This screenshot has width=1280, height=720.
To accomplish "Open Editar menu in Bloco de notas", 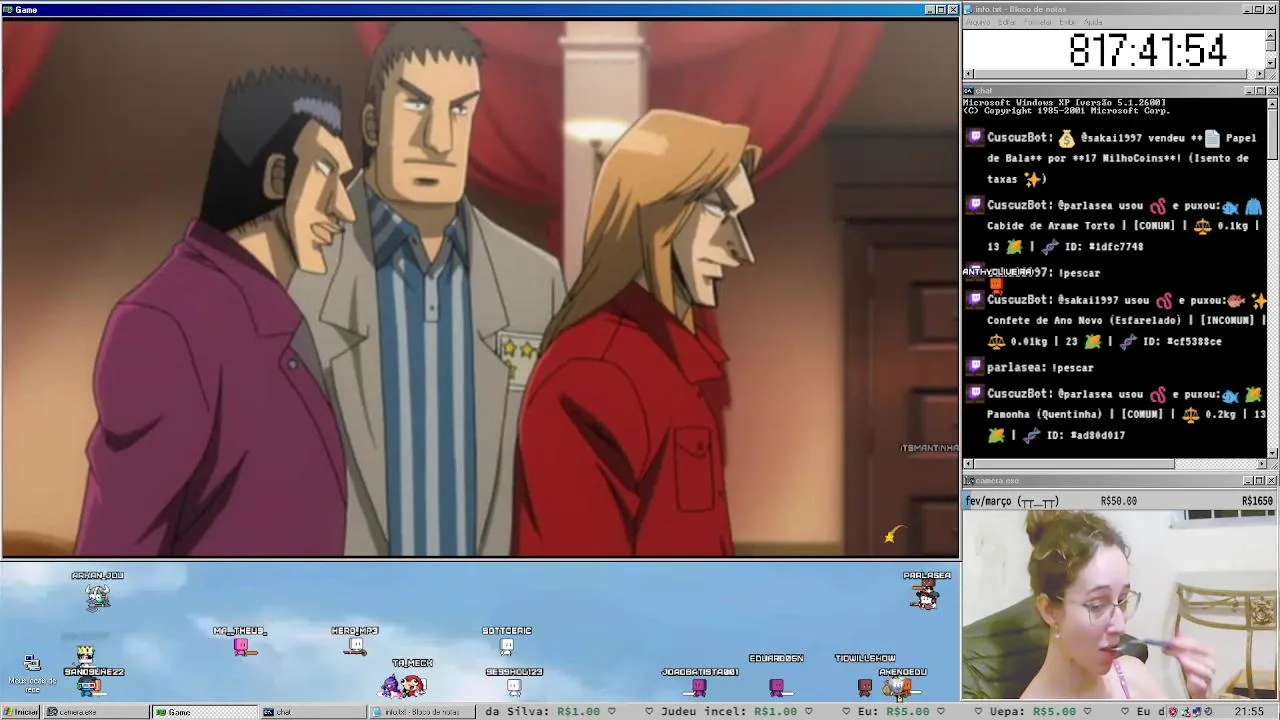I will [x=1007, y=22].
